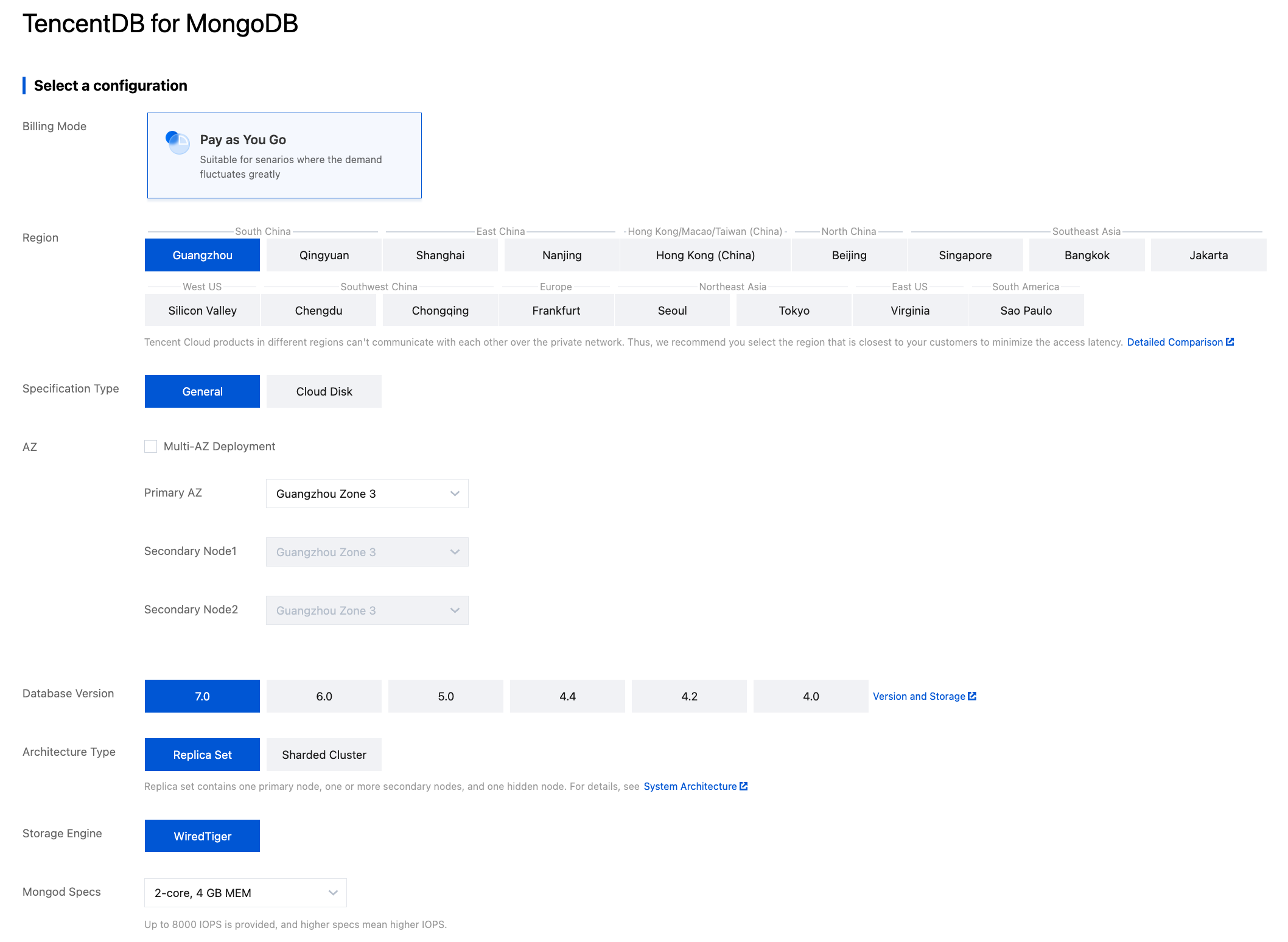
Task: Expand the Mongod Specs dropdown
Action: click(245, 893)
